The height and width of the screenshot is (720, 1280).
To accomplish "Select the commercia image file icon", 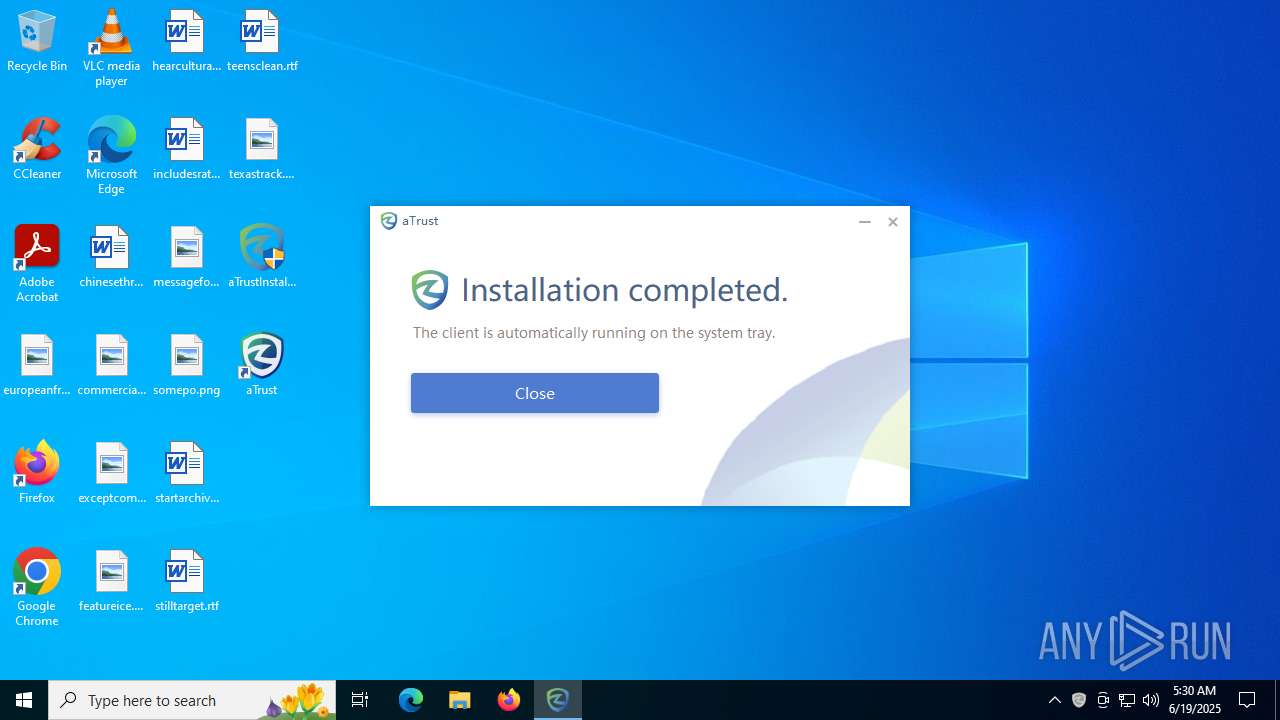I will coord(111,366).
